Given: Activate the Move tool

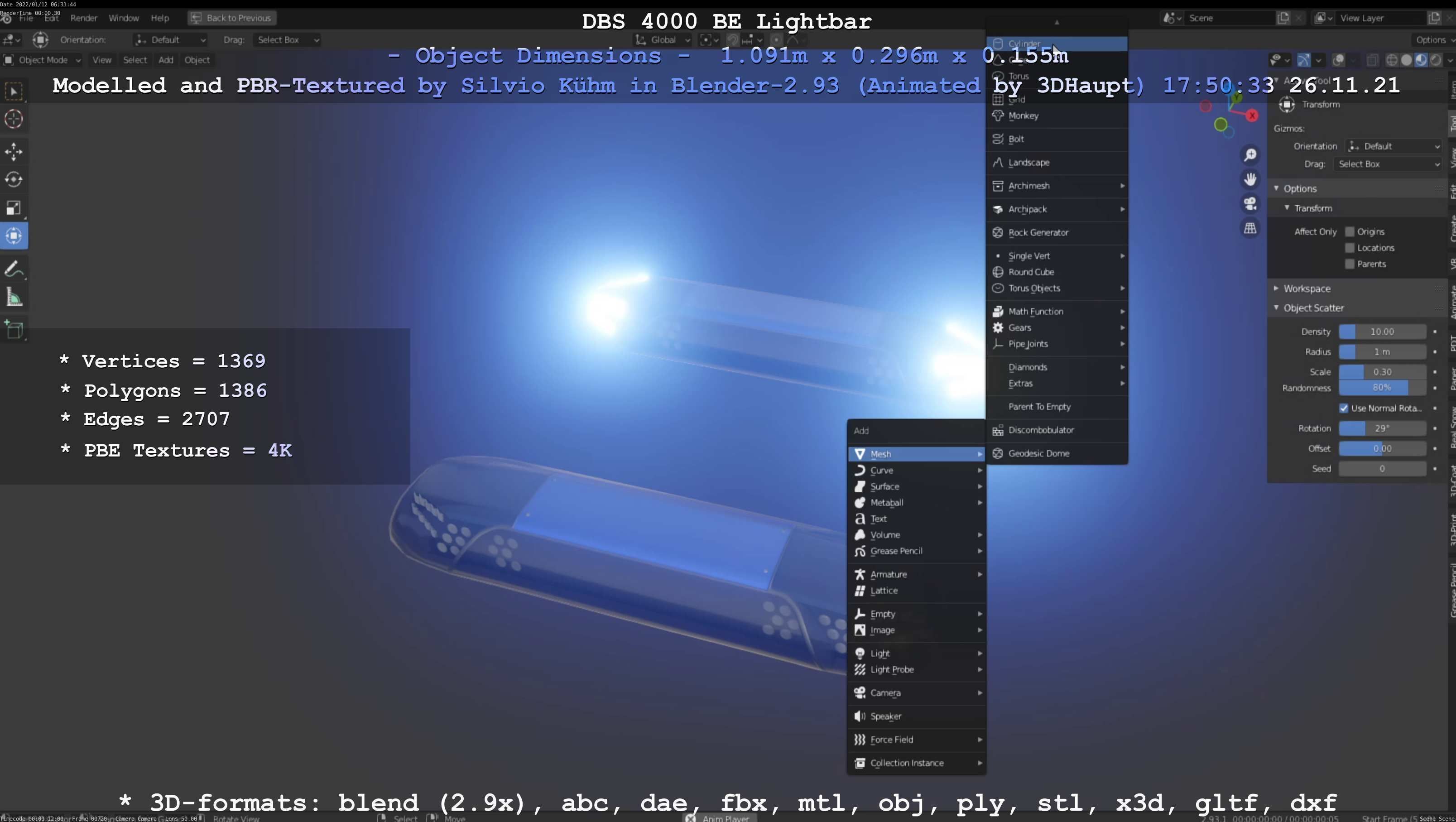Looking at the screenshot, I should (x=14, y=152).
